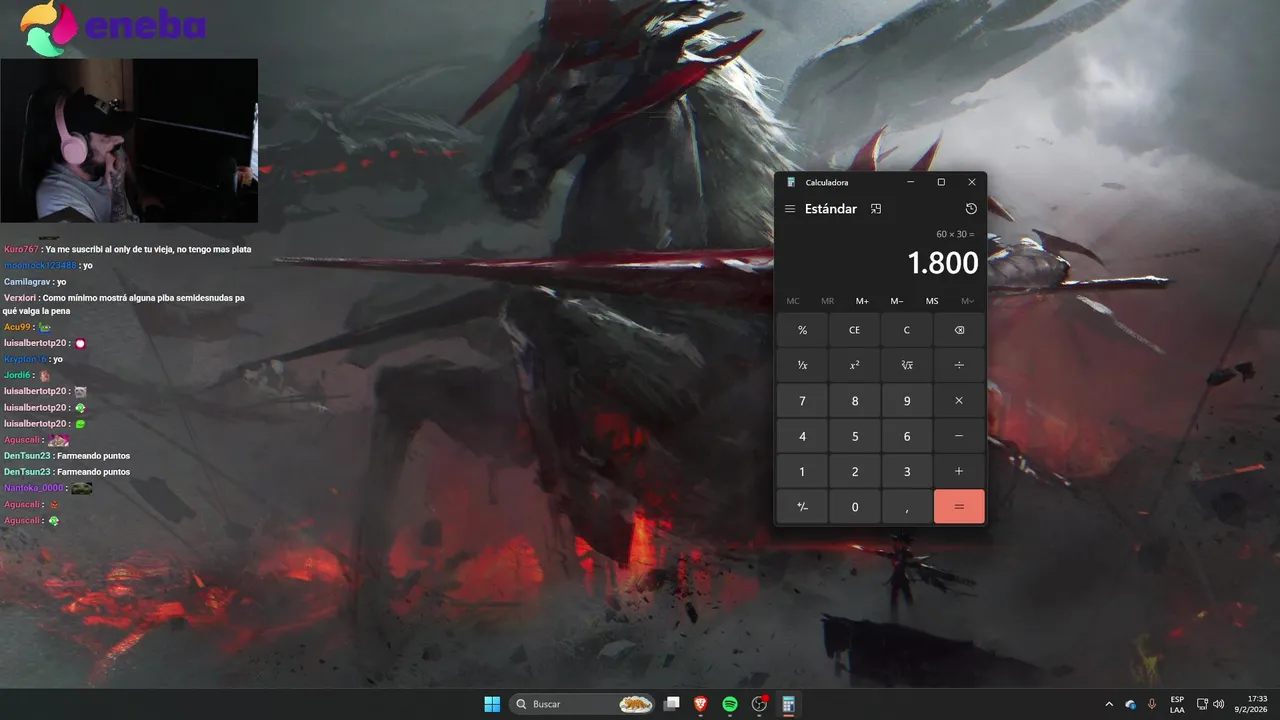Click the OneDrive cloud tray icon

[1131, 704]
